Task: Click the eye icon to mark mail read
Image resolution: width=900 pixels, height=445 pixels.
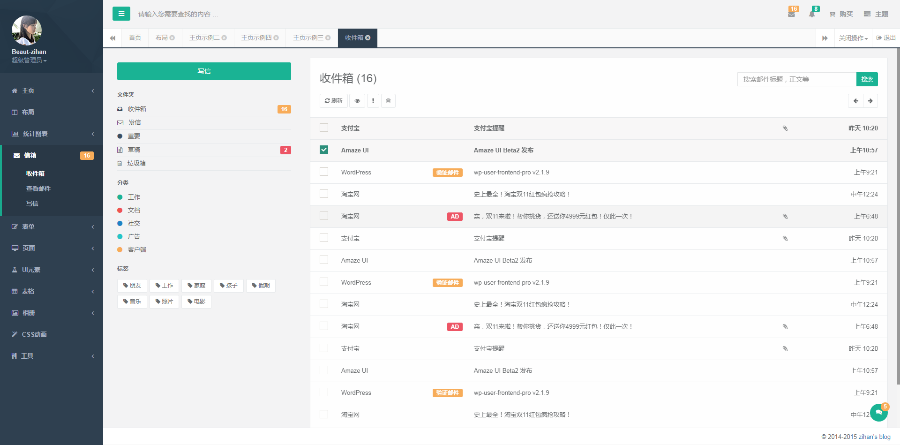Action: click(x=357, y=100)
